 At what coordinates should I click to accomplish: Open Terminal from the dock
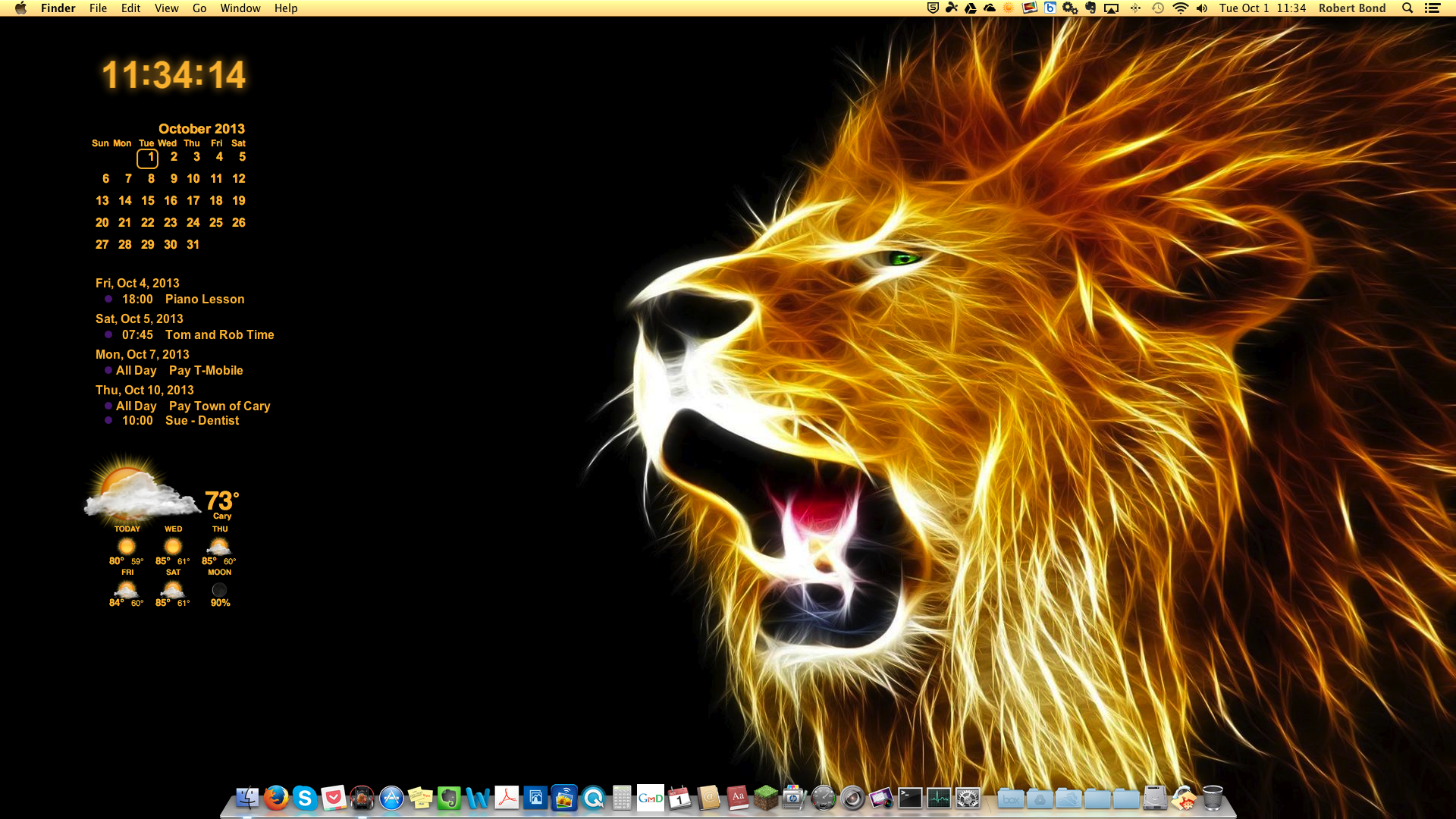point(910,798)
